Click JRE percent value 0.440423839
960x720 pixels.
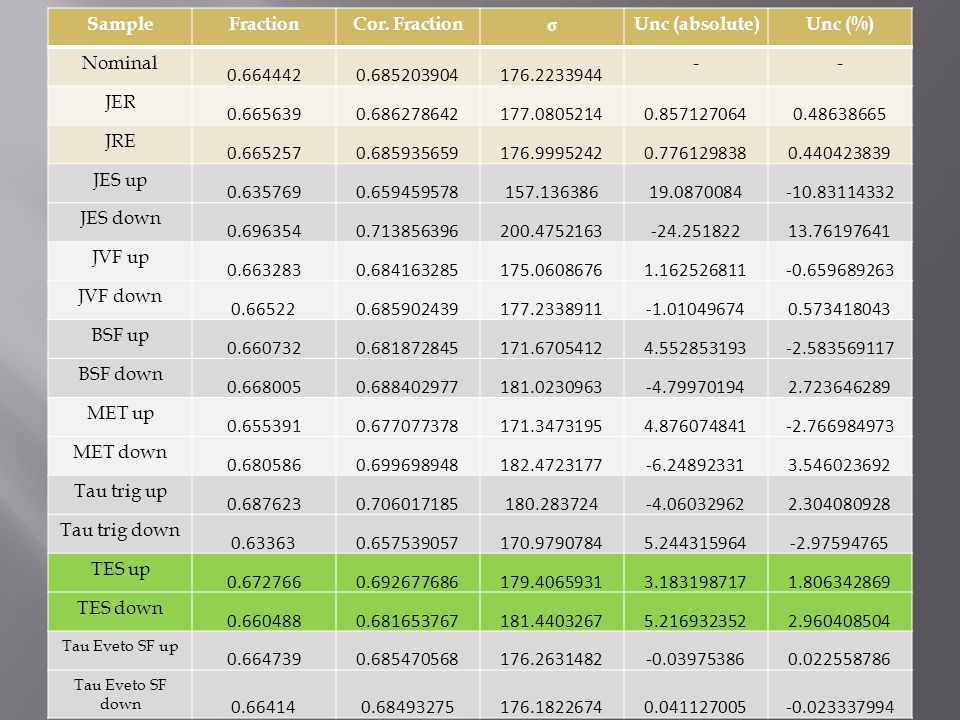pyautogui.click(x=839, y=153)
